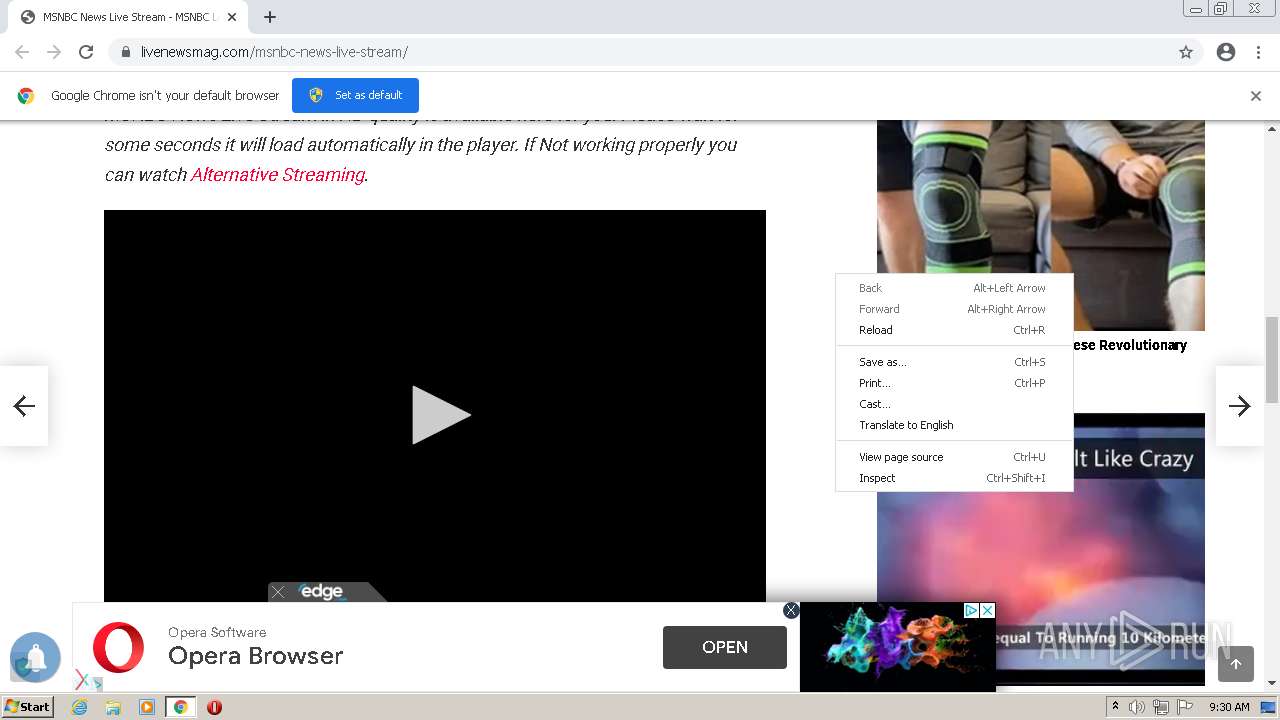The image size is (1280, 720).
Task: Click the padlock site info icon
Action: pyautogui.click(x=125, y=52)
